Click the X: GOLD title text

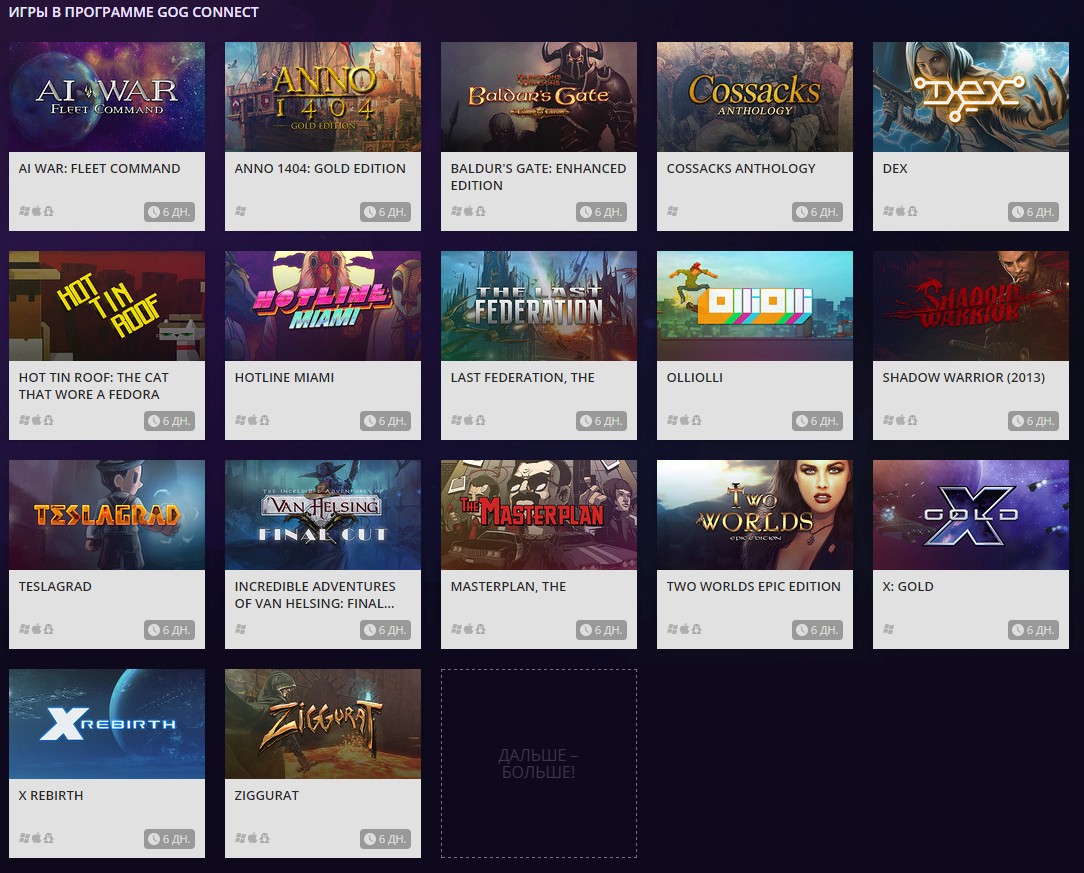click(908, 586)
